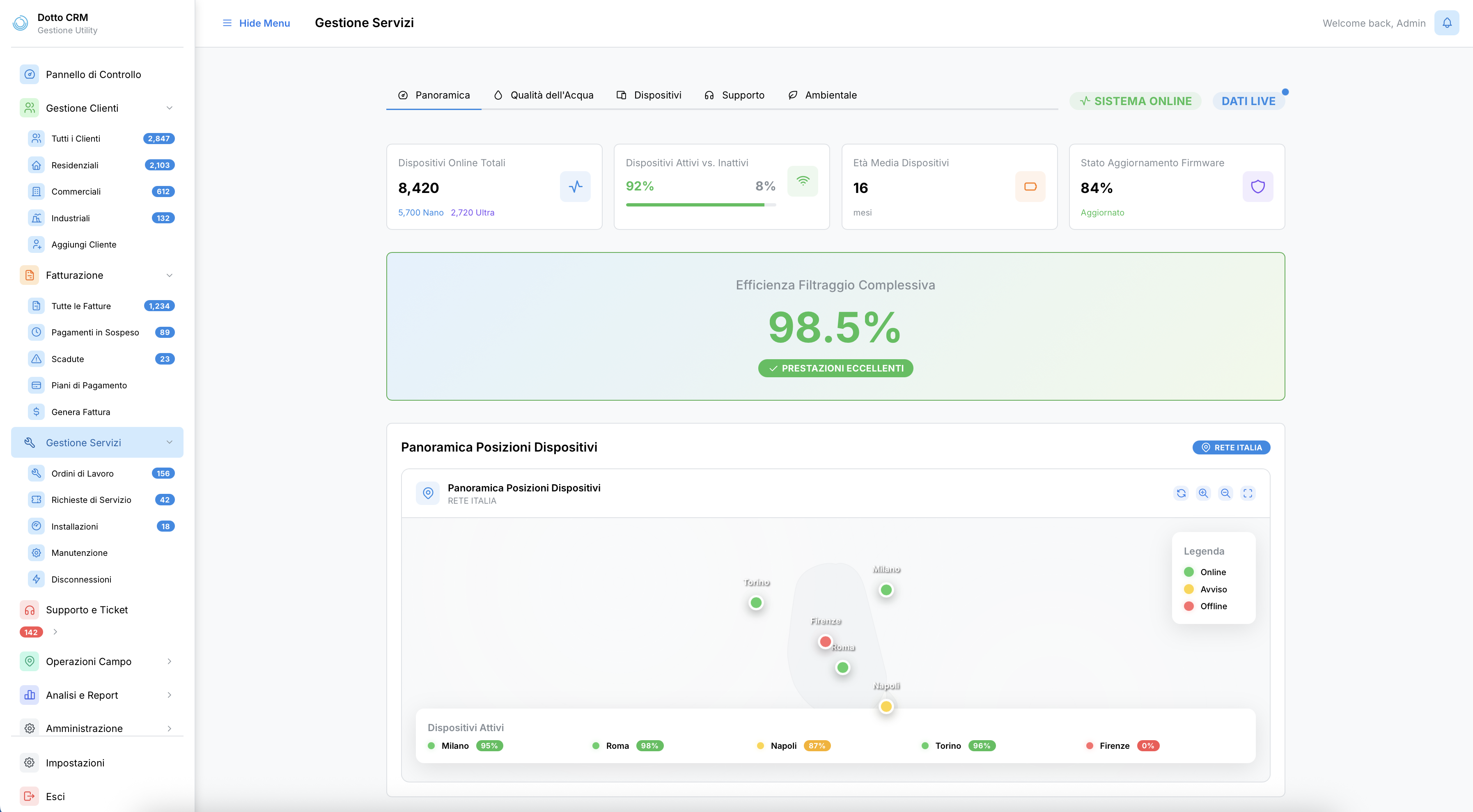This screenshot has height=812, width=1473.
Task: Collapse the Gestione Clienti section
Action: pyautogui.click(x=169, y=108)
